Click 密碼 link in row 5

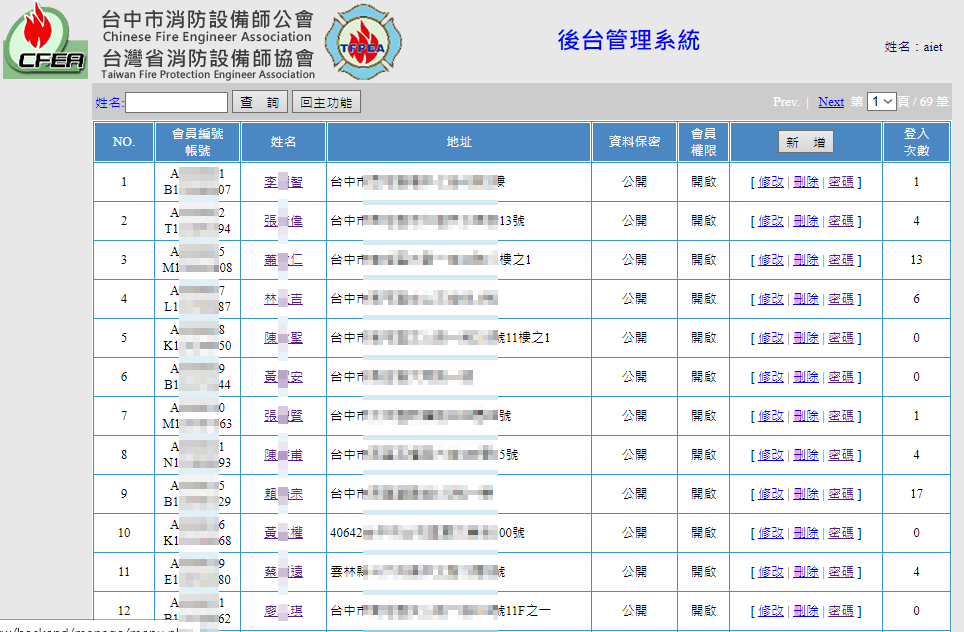click(840, 338)
